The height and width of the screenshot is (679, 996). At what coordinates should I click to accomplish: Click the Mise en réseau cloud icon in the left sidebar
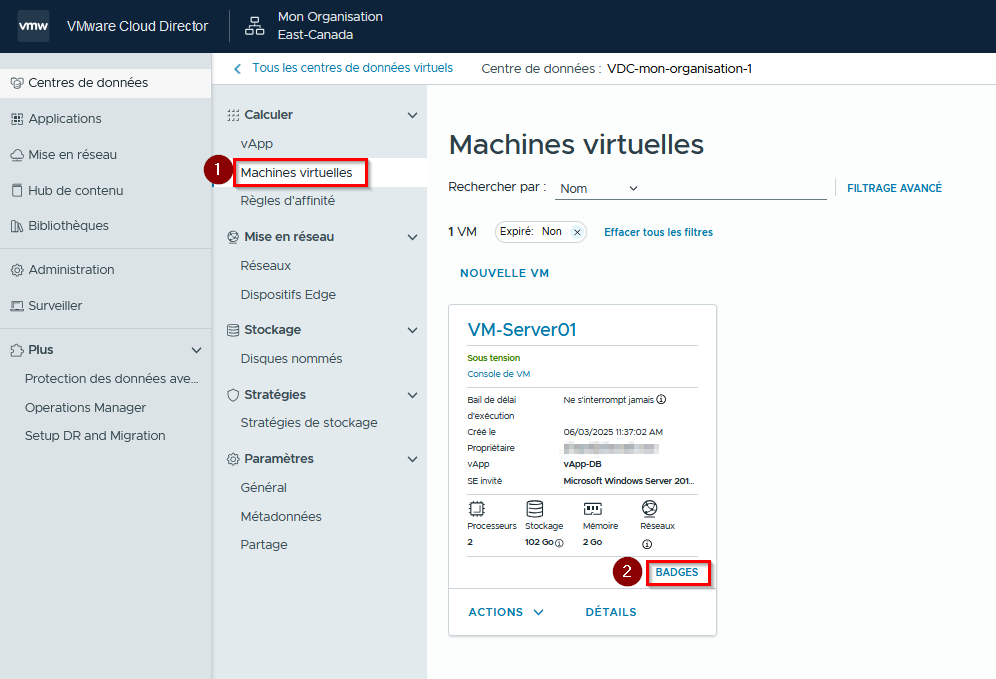17,155
